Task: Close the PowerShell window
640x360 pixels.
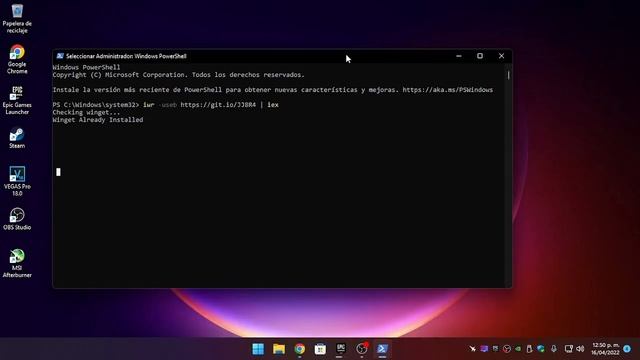Action: (x=501, y=56)
